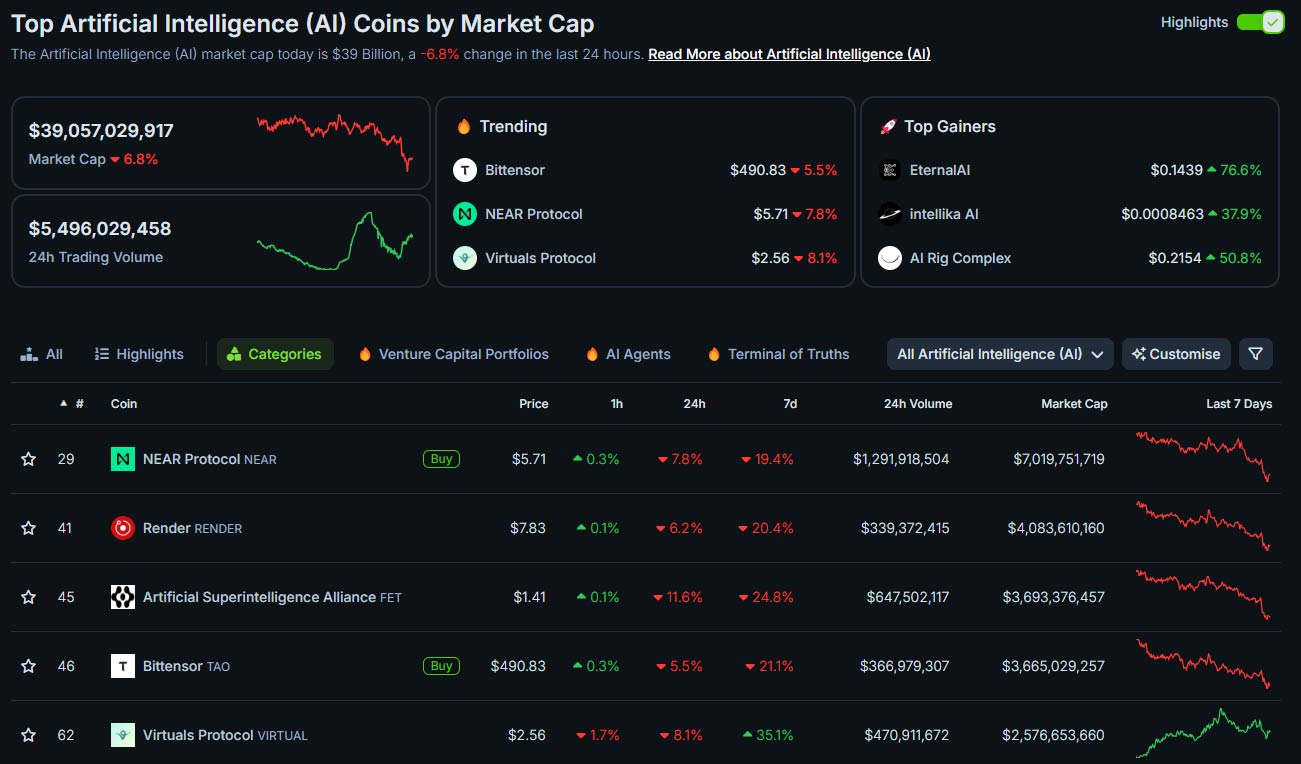Star Virtuals Protocol as a favorite
Image resolution: width=1301 pixels, height=764 pixels.
click(x=28, y=735)
